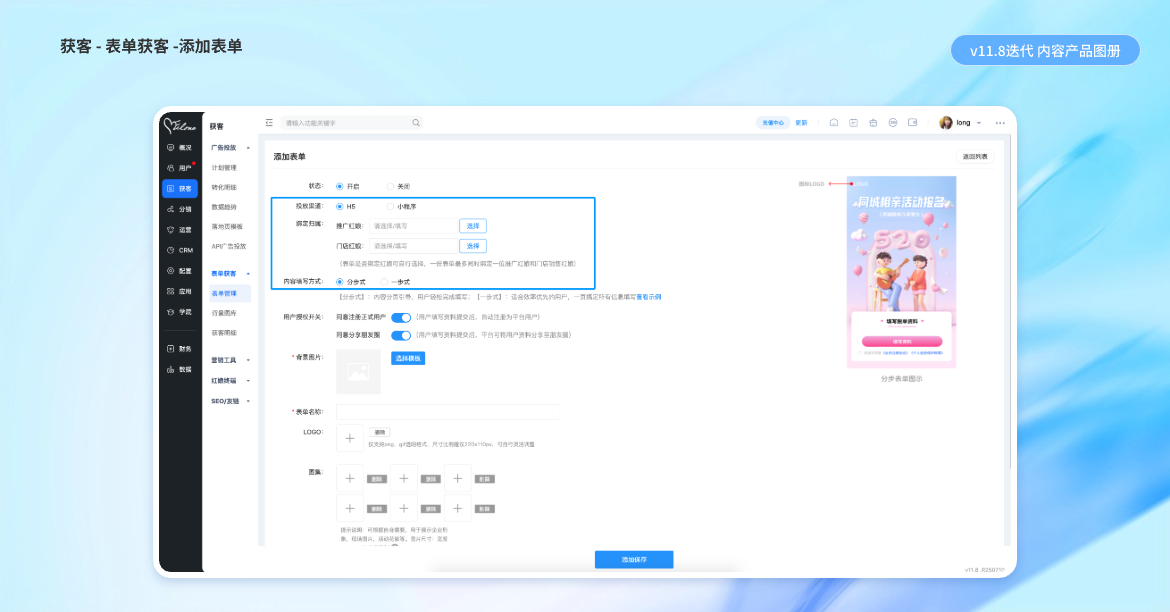Open the 学院 academy sidebar icon
The width and height of the screenshot is (1170, 612).
click(171, 312)
